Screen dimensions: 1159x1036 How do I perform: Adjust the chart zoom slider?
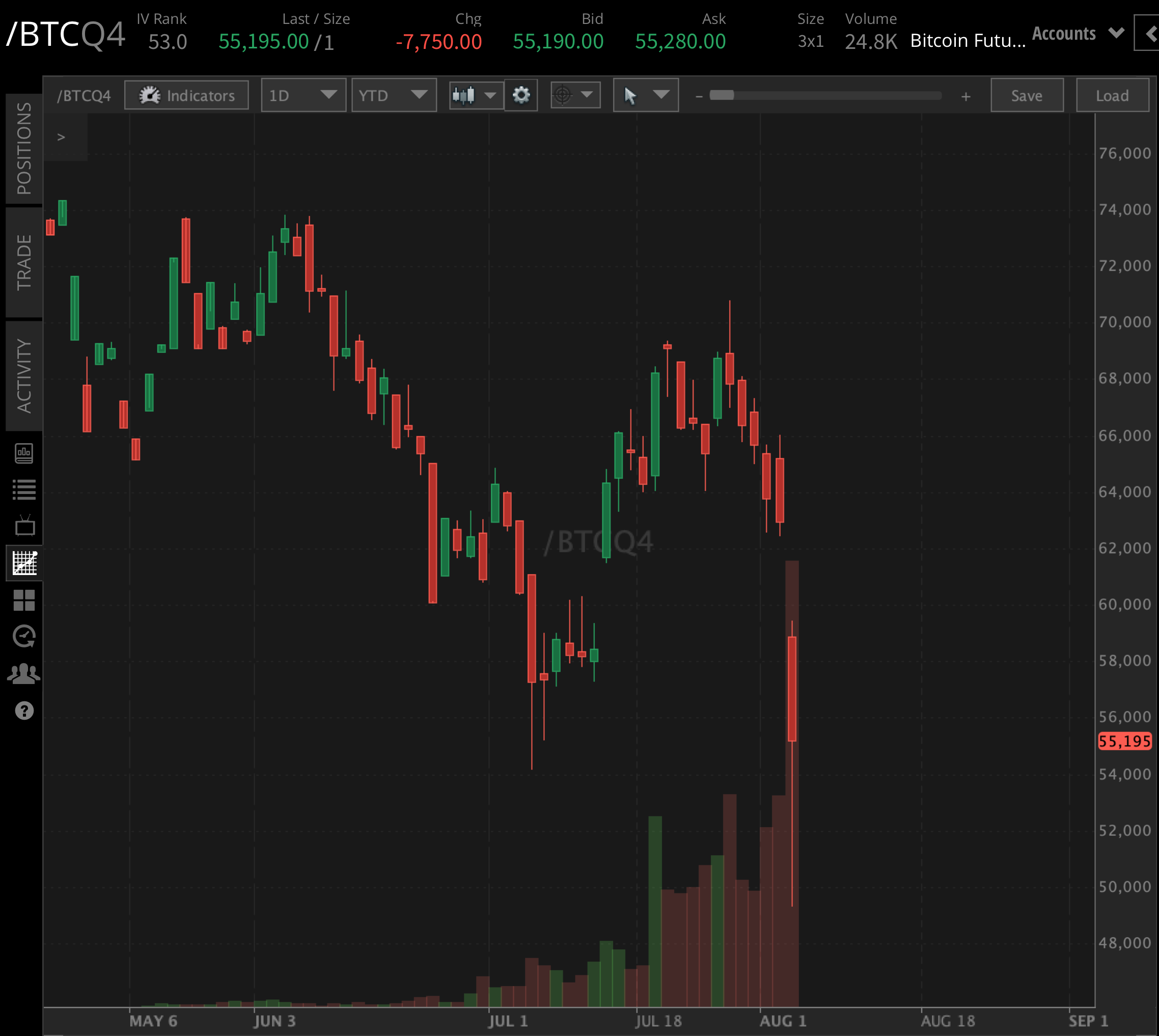click(x=723, y=95)
